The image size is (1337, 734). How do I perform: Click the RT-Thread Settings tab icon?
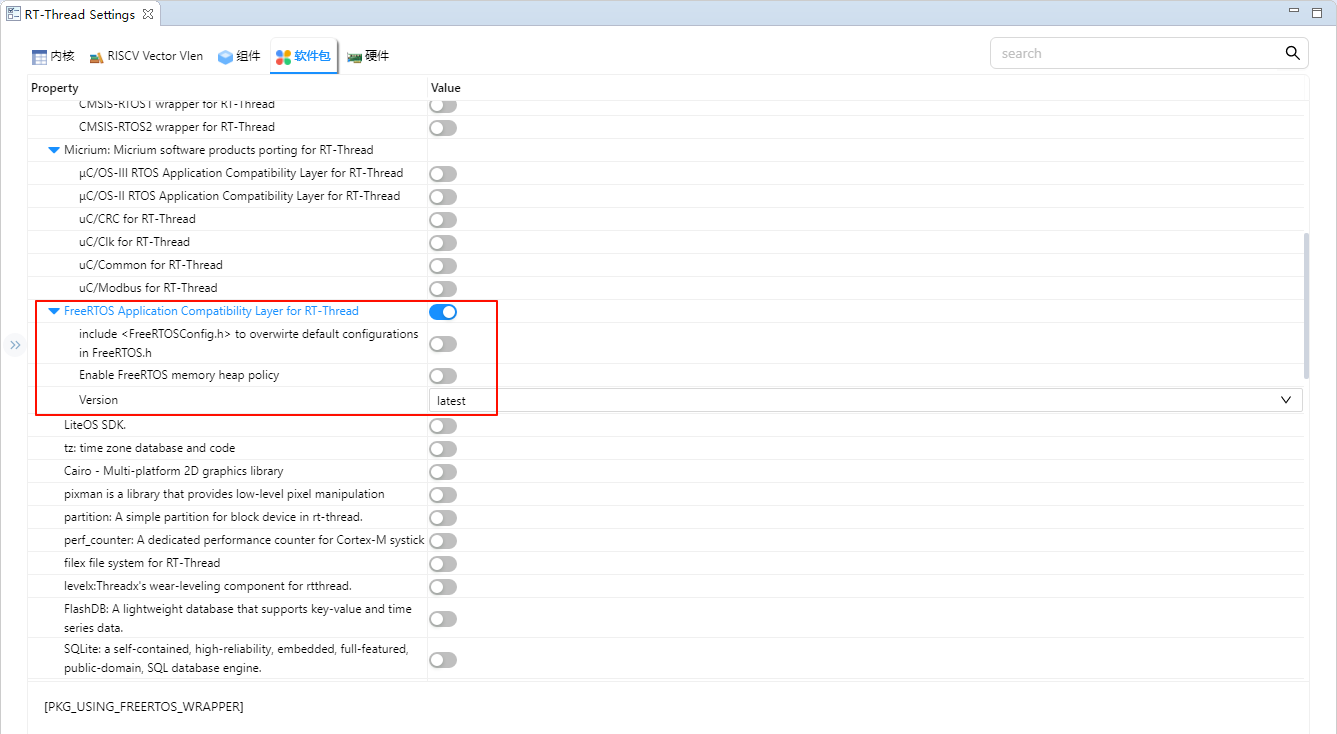coord(14,14)
